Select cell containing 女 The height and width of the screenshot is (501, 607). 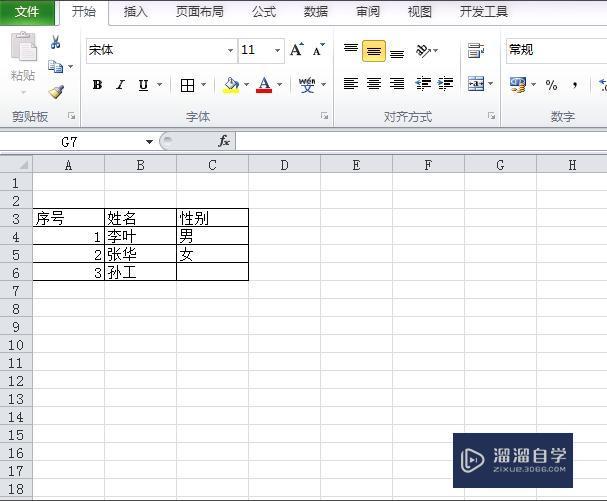point(213,254)
